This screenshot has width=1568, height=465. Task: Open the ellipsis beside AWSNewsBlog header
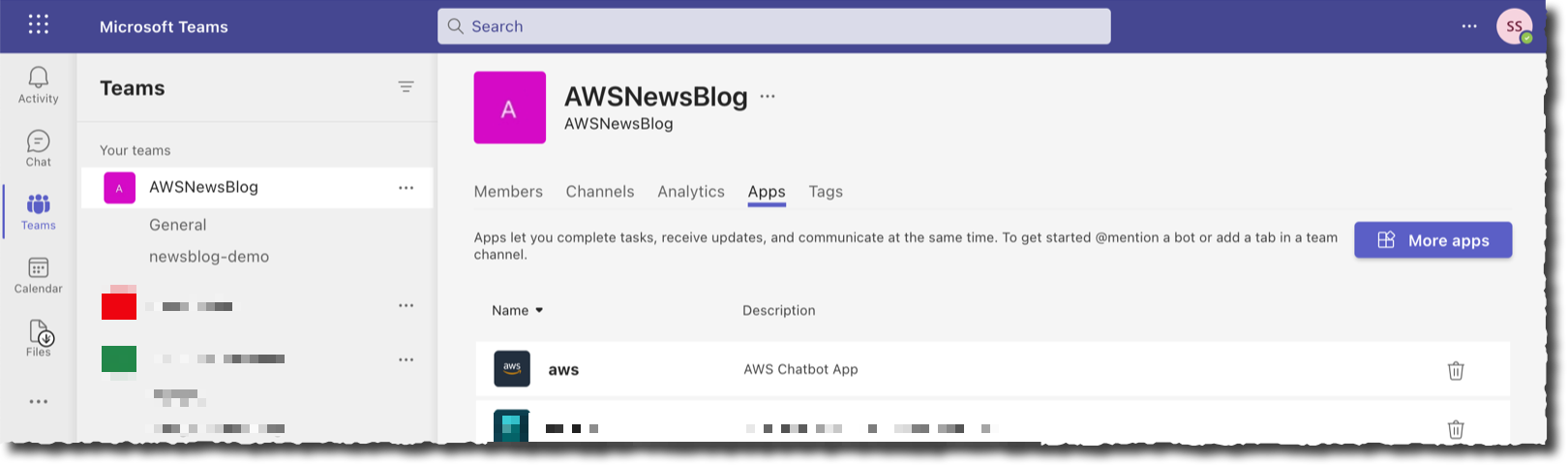tap(768, 97)
